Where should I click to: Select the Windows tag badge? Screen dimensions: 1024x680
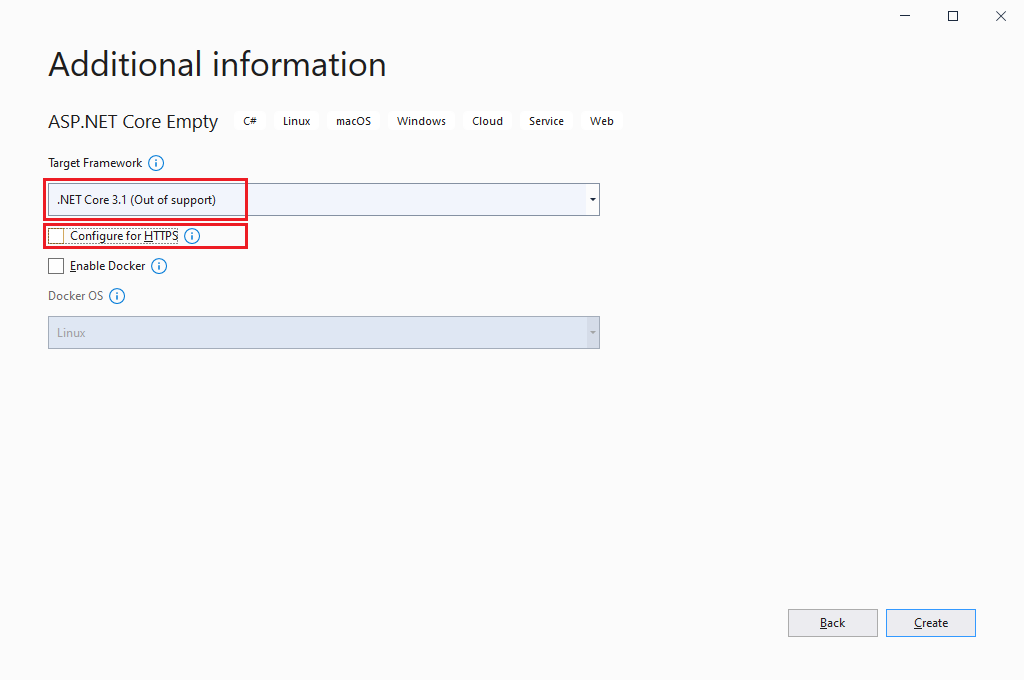click(x=421, y=120)
